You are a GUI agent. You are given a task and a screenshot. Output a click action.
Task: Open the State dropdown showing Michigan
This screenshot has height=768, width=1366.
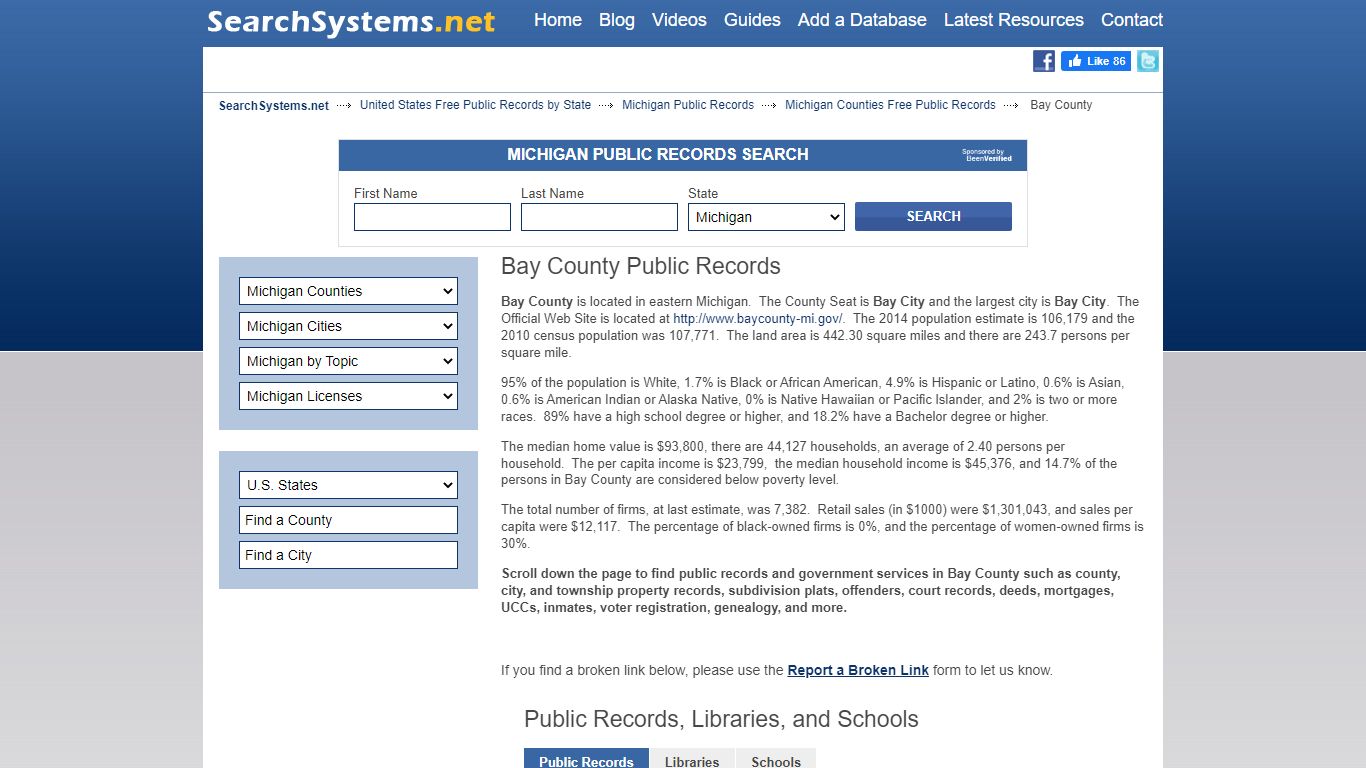coord(766,217)
